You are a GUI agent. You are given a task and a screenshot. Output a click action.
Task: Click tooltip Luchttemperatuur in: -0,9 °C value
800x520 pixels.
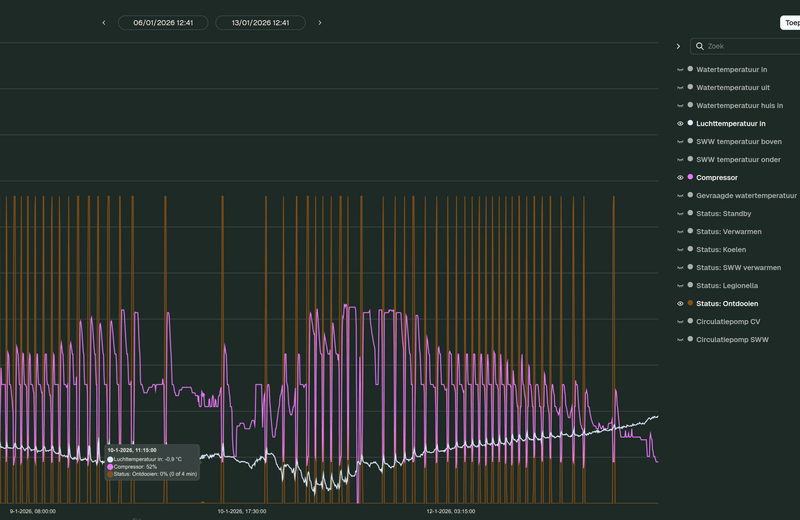[x=147, y=459]
